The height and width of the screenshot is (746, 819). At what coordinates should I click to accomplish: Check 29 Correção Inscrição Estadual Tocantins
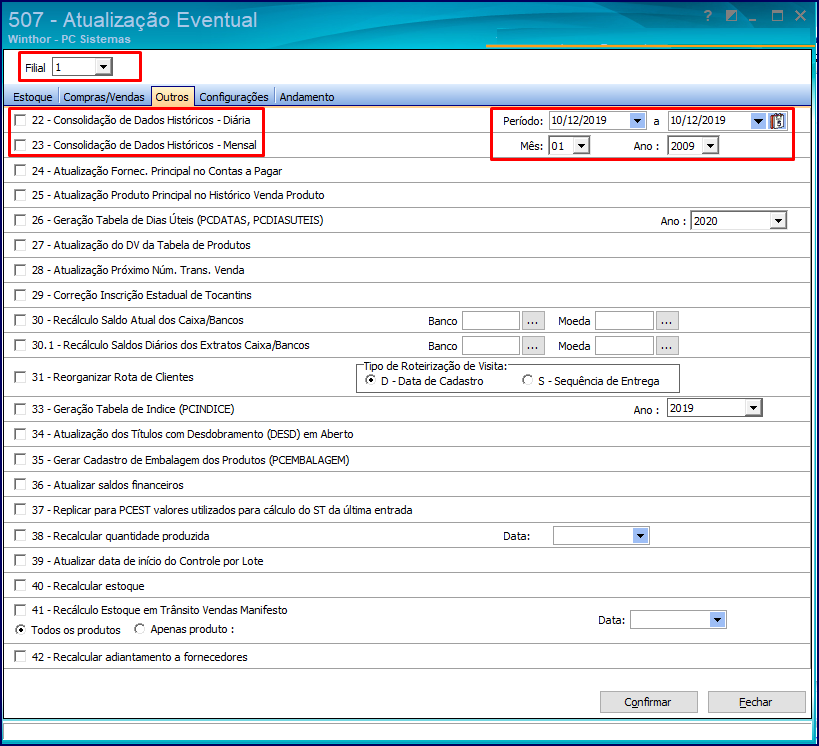(x=20, y=295)
